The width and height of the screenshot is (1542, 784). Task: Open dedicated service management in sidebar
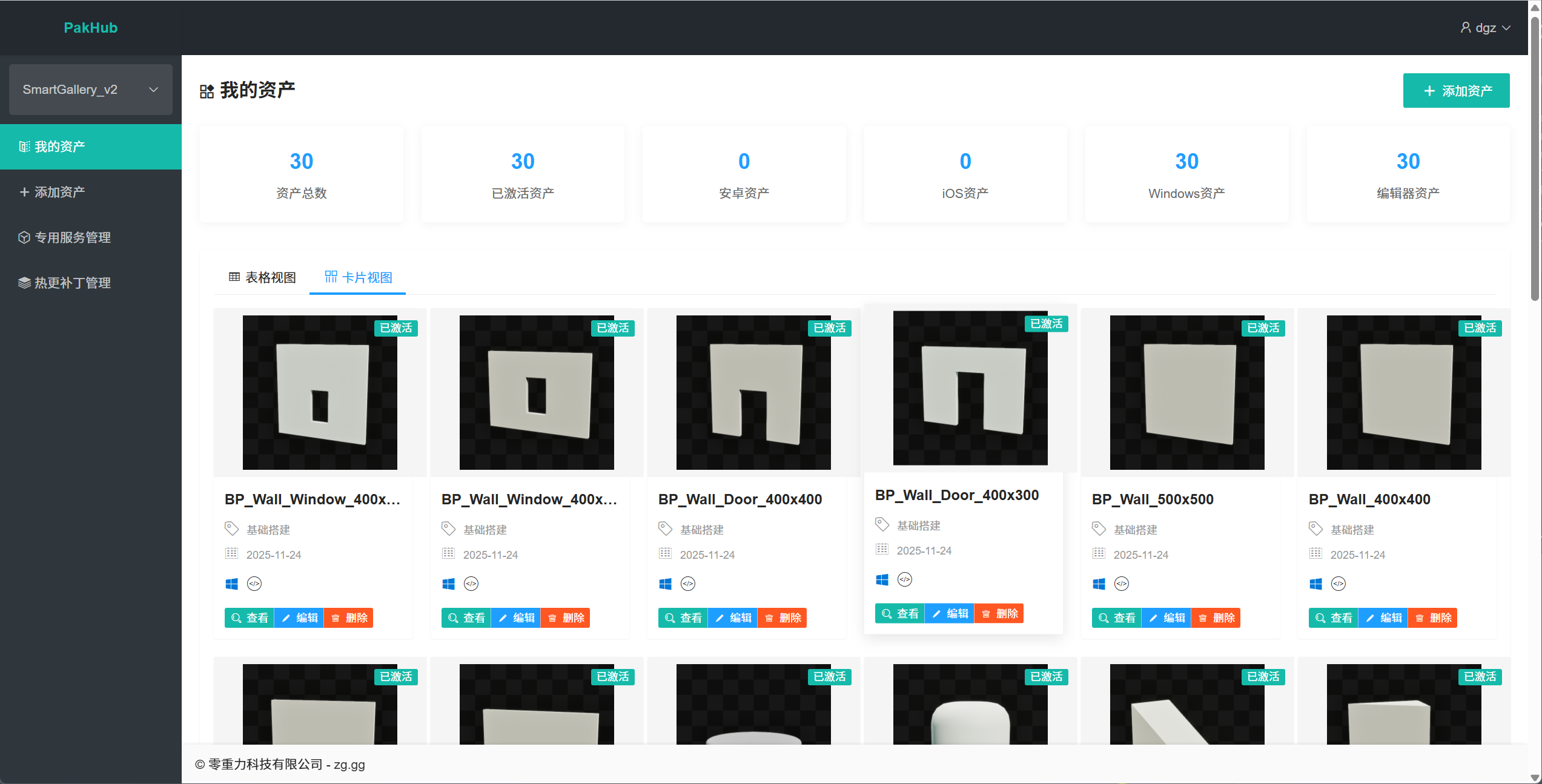(73, 237)
